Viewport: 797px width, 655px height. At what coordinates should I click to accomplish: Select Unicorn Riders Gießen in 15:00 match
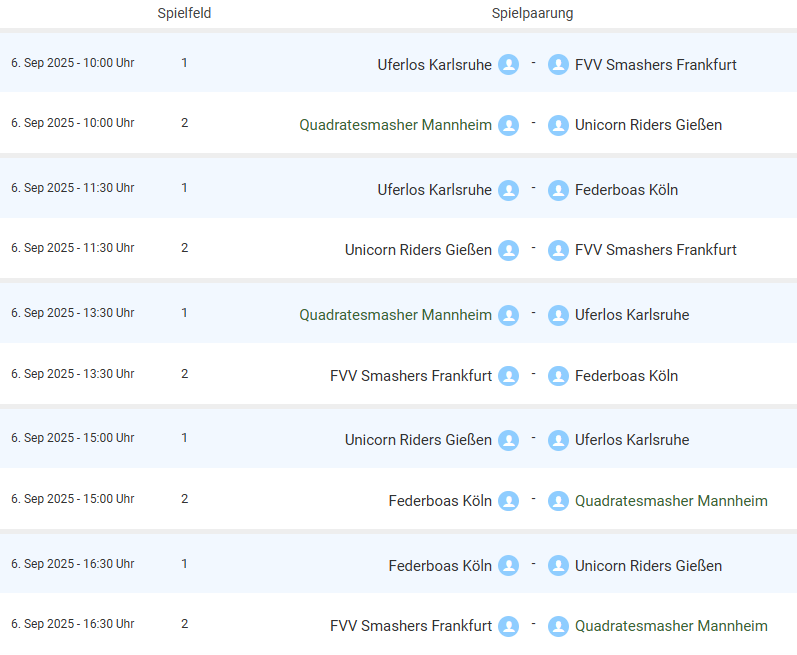(418, 440)
